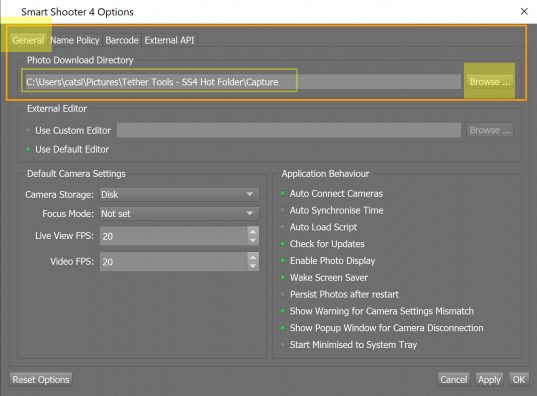Screen dimensions: 537x396
Task: Click the Cancel button
Action: pyautogui.click(x=453, y=379)
